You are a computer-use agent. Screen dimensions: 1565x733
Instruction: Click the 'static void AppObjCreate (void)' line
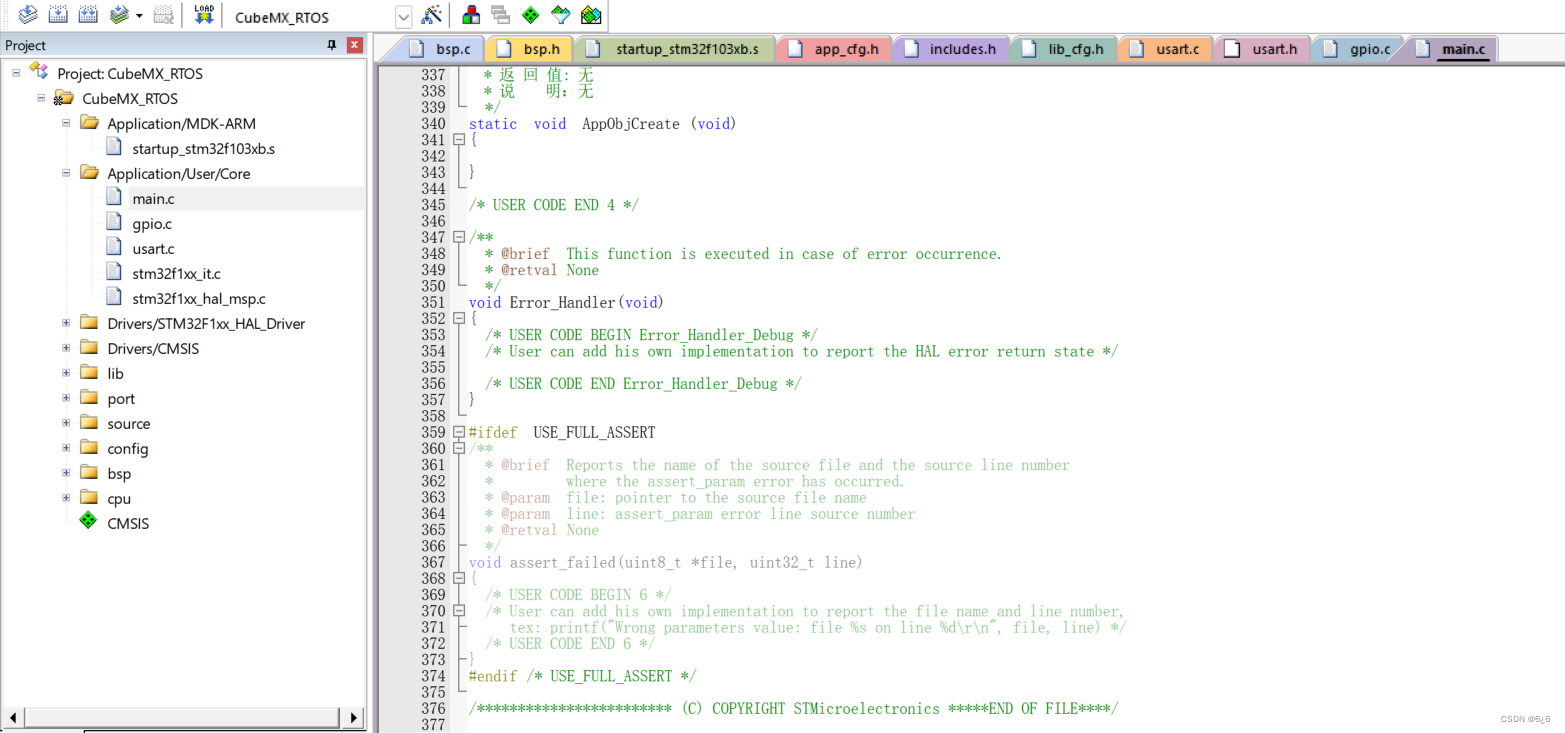tap(602, 124)
